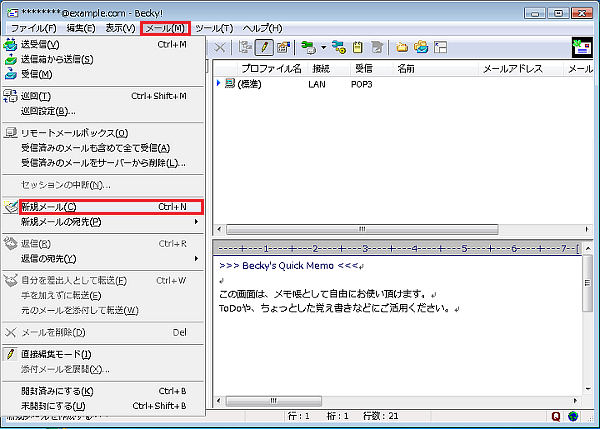Open the メール(M) menu
This screenshot has height=429, width=600.
(165, 28)
